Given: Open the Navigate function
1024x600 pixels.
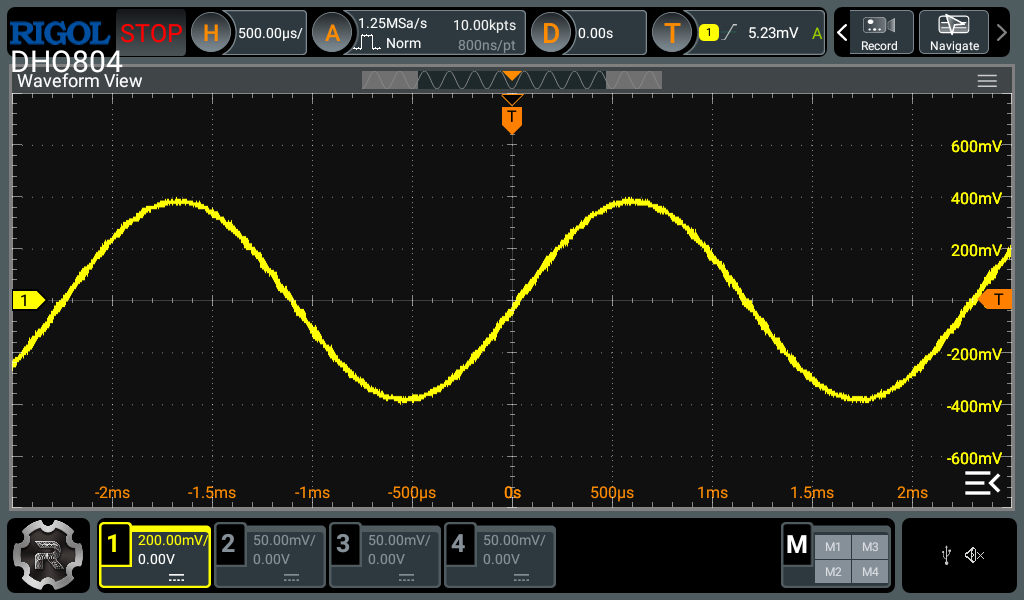Looking at the screenshot, I should (954, 33).
